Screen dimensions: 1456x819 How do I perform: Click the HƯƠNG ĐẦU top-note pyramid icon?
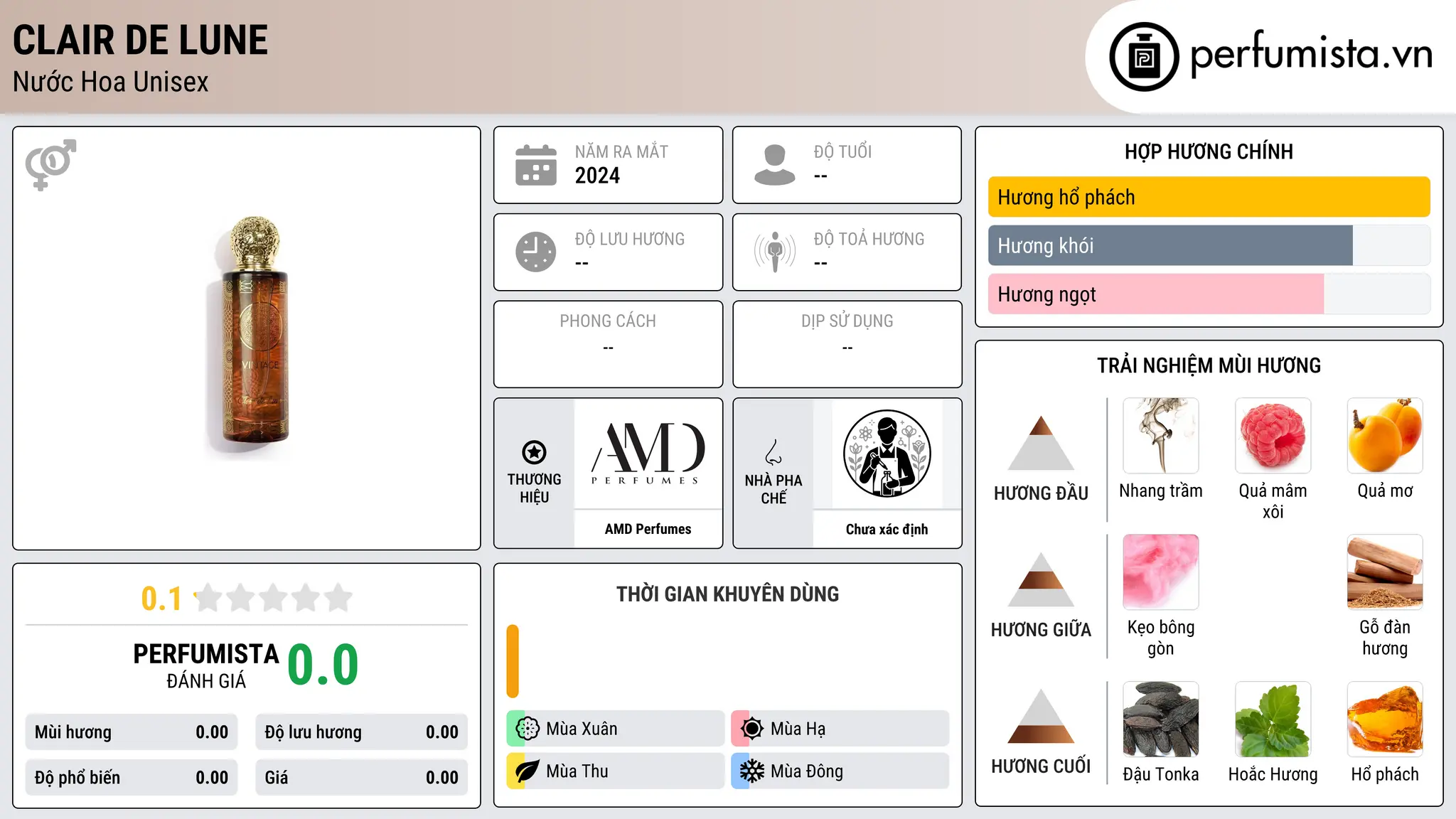1041,443
